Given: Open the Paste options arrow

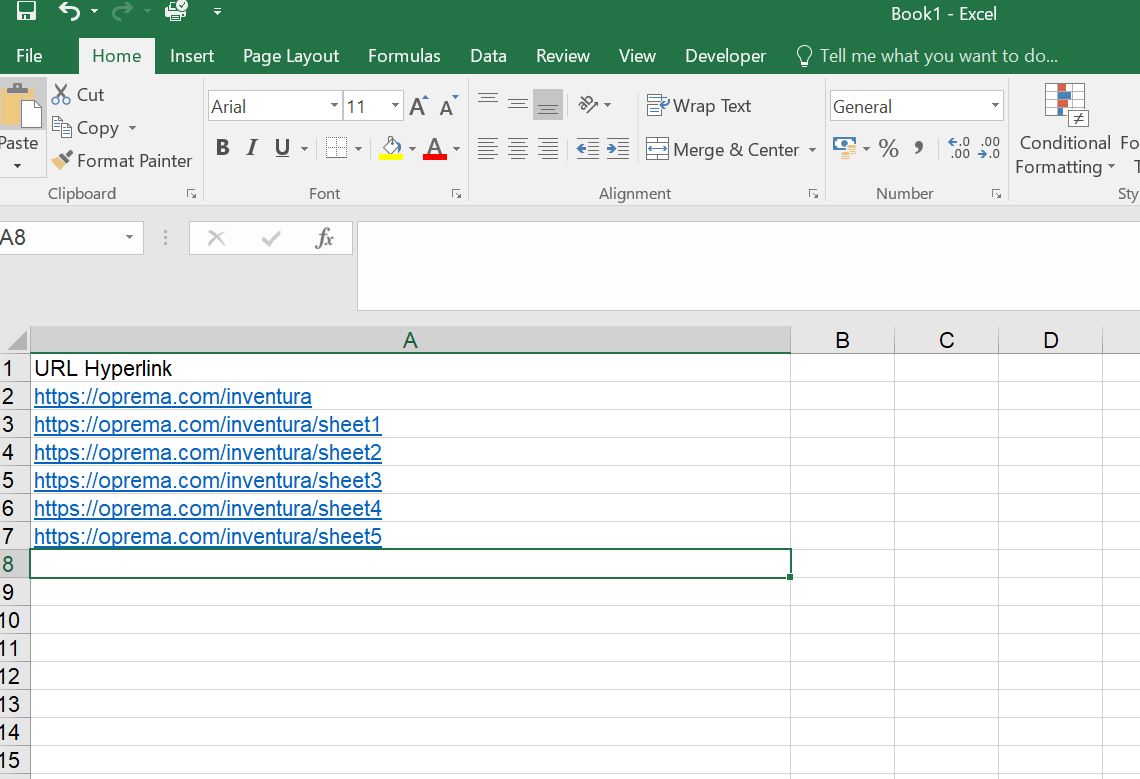Looking at the screenshot, I should coord(17,167).
